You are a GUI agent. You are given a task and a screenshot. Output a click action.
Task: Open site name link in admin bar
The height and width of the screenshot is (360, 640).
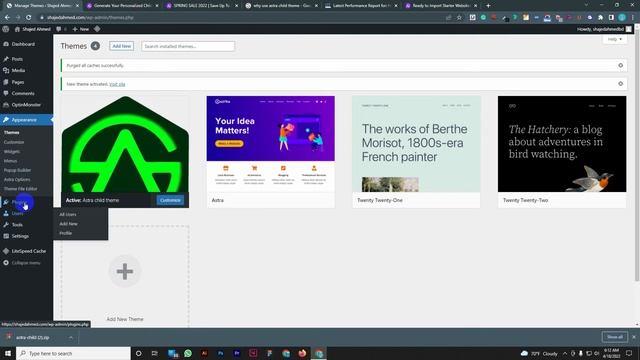[32, 29]
